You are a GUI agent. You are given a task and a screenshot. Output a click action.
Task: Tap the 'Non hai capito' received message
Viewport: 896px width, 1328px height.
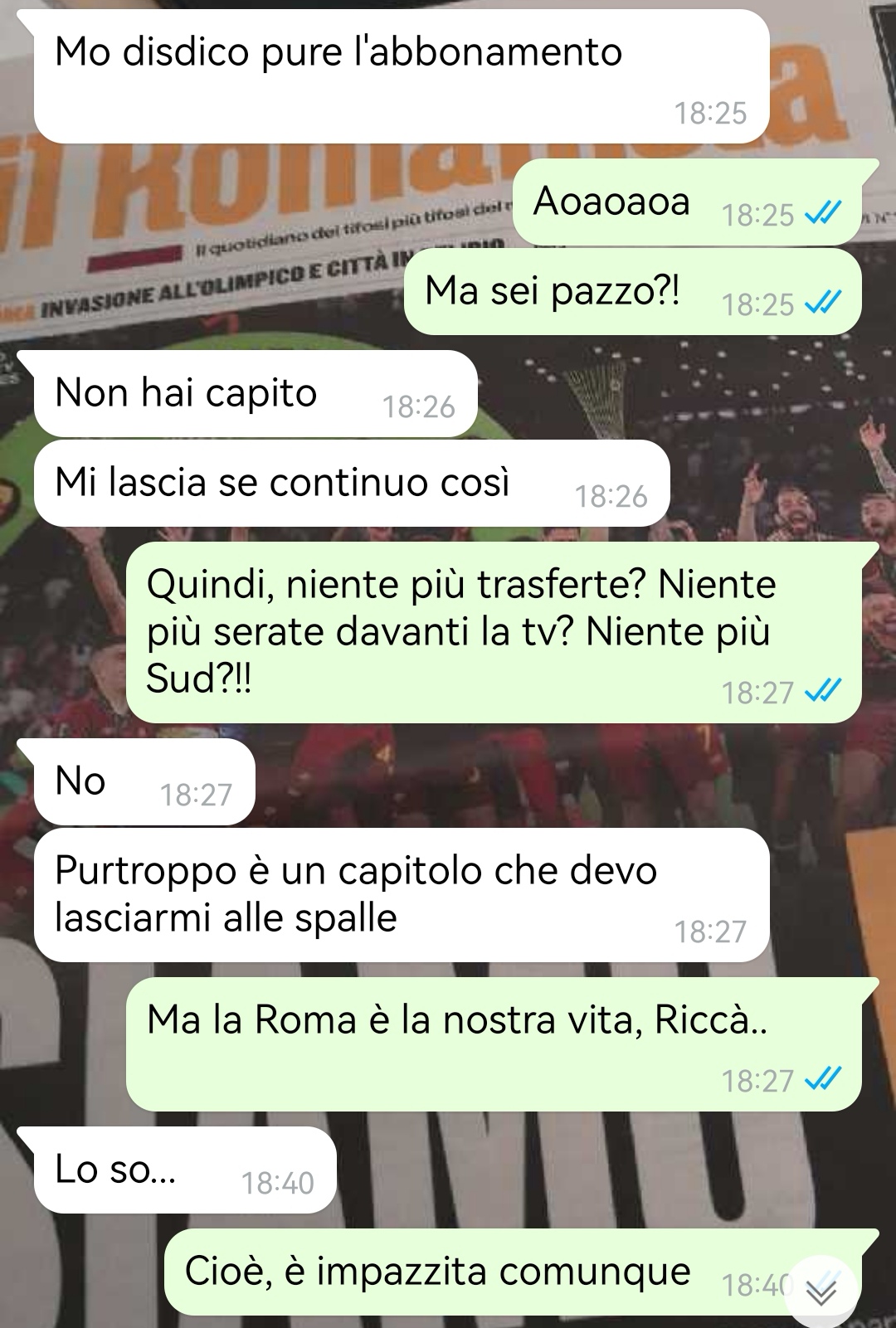256,393
